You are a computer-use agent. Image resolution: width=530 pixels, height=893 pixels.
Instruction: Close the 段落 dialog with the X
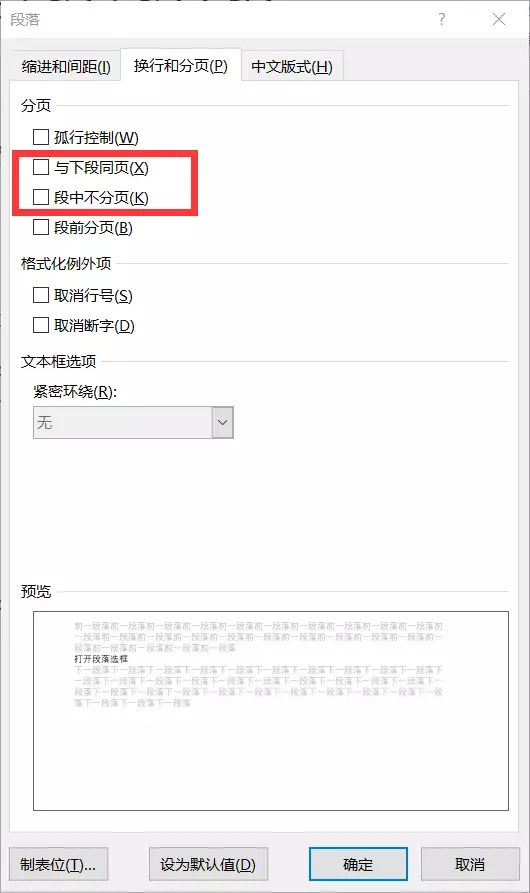pos(499,19)
